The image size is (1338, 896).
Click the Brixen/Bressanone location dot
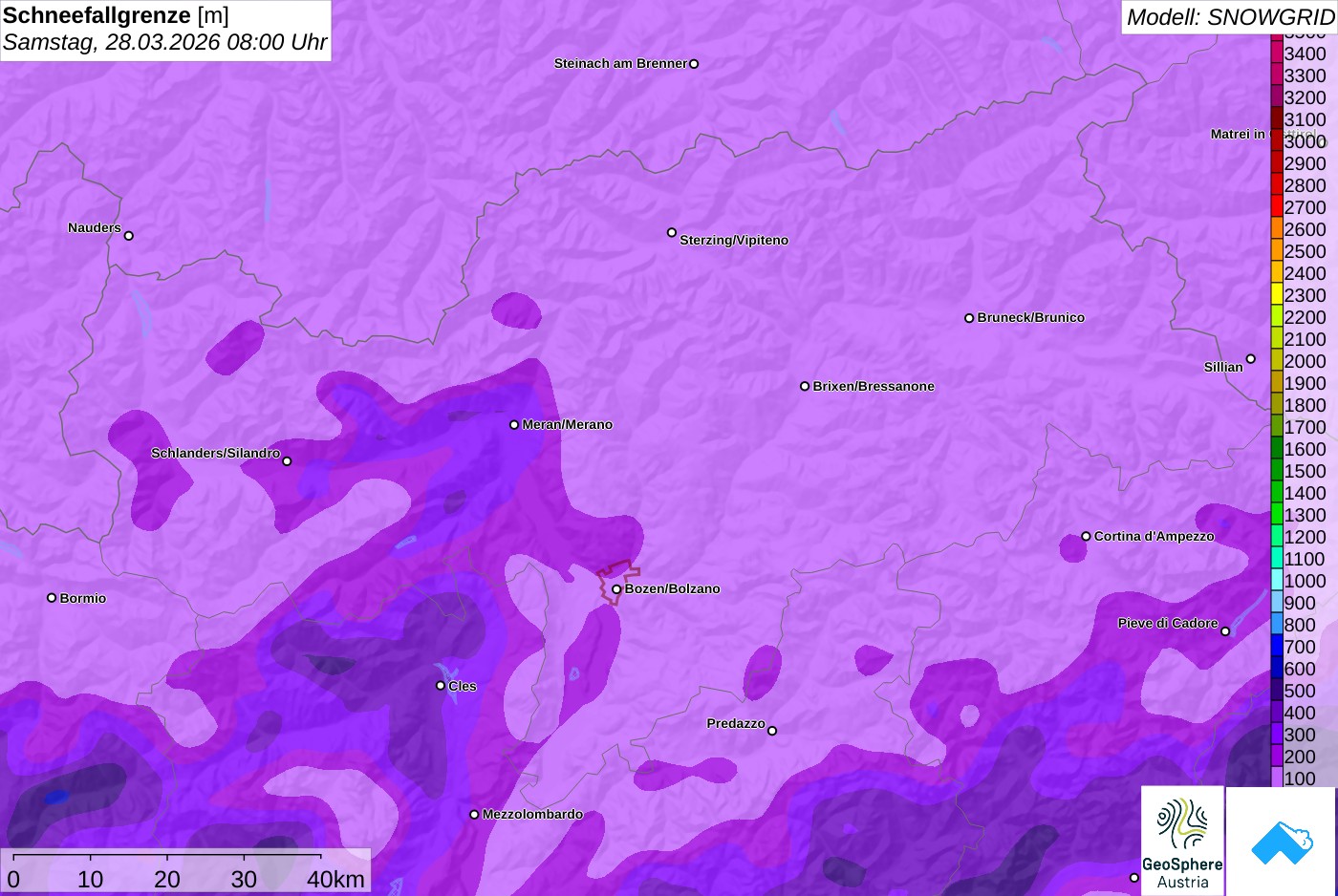click(805, 386)
